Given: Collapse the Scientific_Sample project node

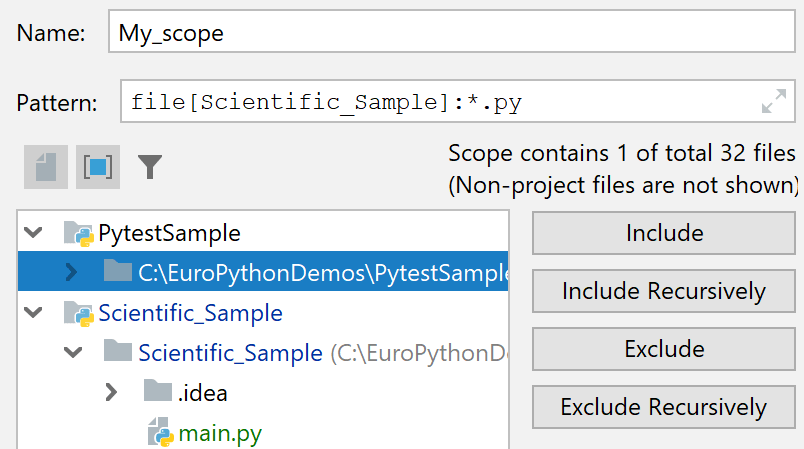Looking at the screenshot, I should tap(33, 313).
